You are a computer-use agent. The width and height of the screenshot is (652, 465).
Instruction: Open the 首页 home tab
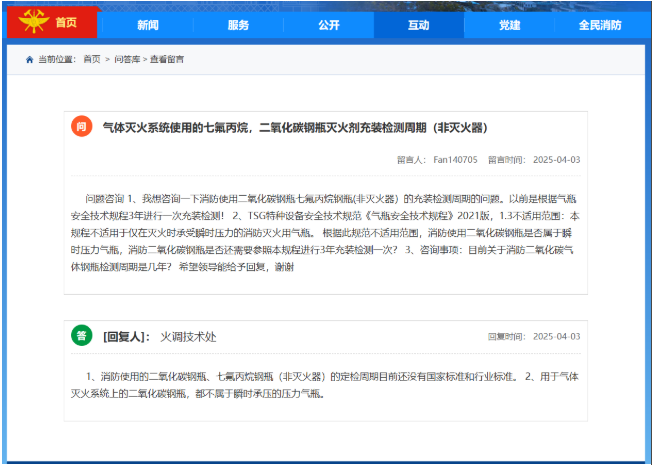68,23
